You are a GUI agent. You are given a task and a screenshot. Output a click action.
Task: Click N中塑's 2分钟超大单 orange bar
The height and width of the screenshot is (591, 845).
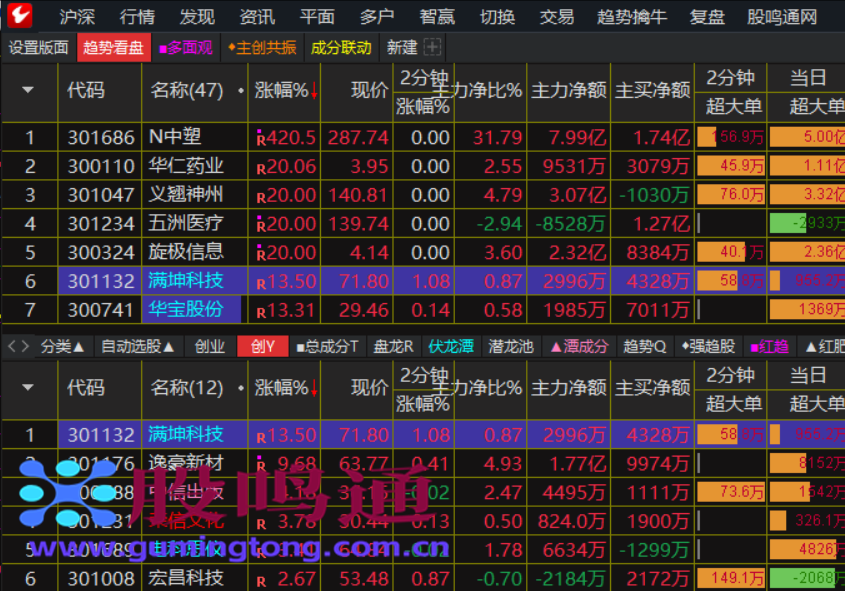click(707, 137)
